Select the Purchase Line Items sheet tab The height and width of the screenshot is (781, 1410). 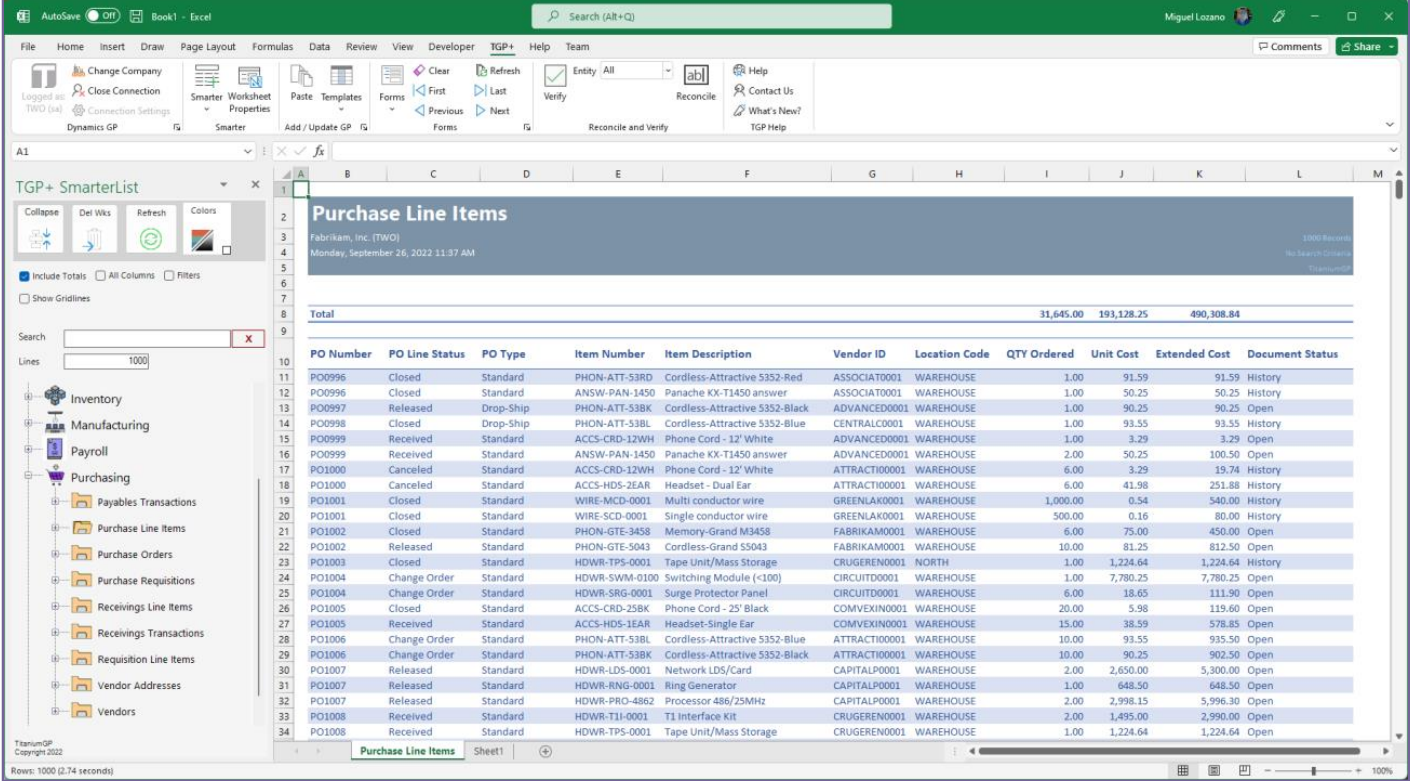pyautogui.click(x=407, y=751)
